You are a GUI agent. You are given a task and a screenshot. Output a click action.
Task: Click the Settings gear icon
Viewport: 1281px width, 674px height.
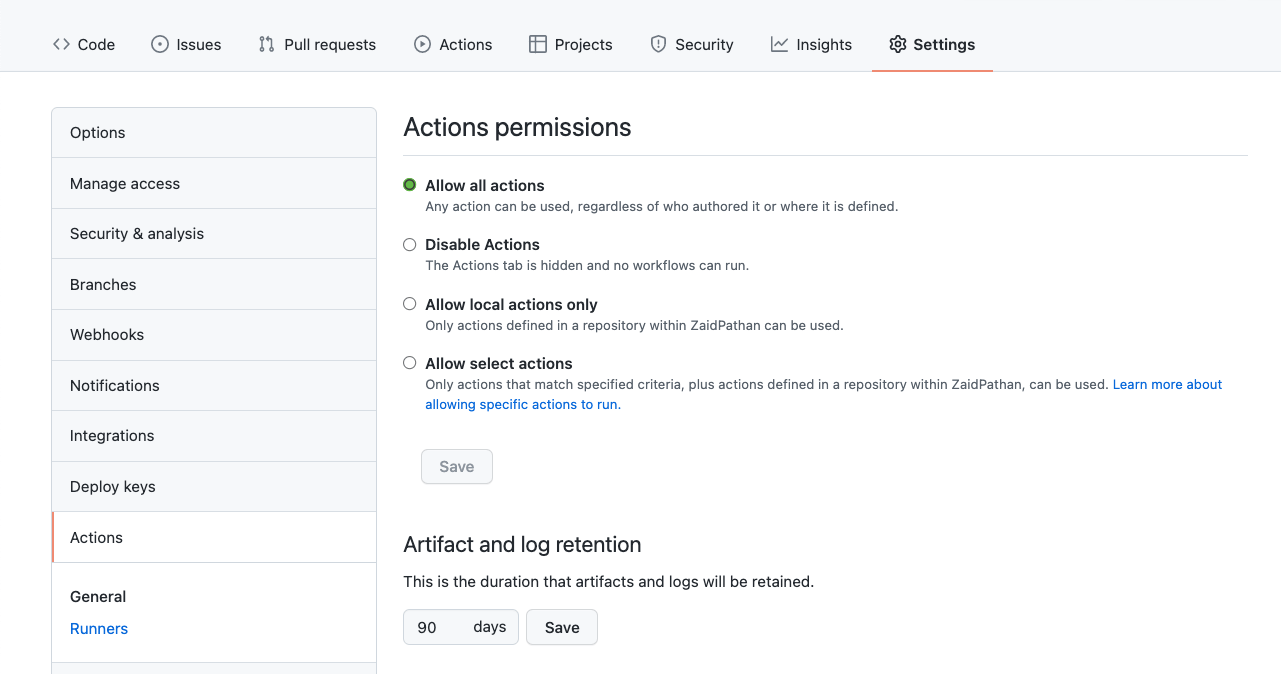898,44
